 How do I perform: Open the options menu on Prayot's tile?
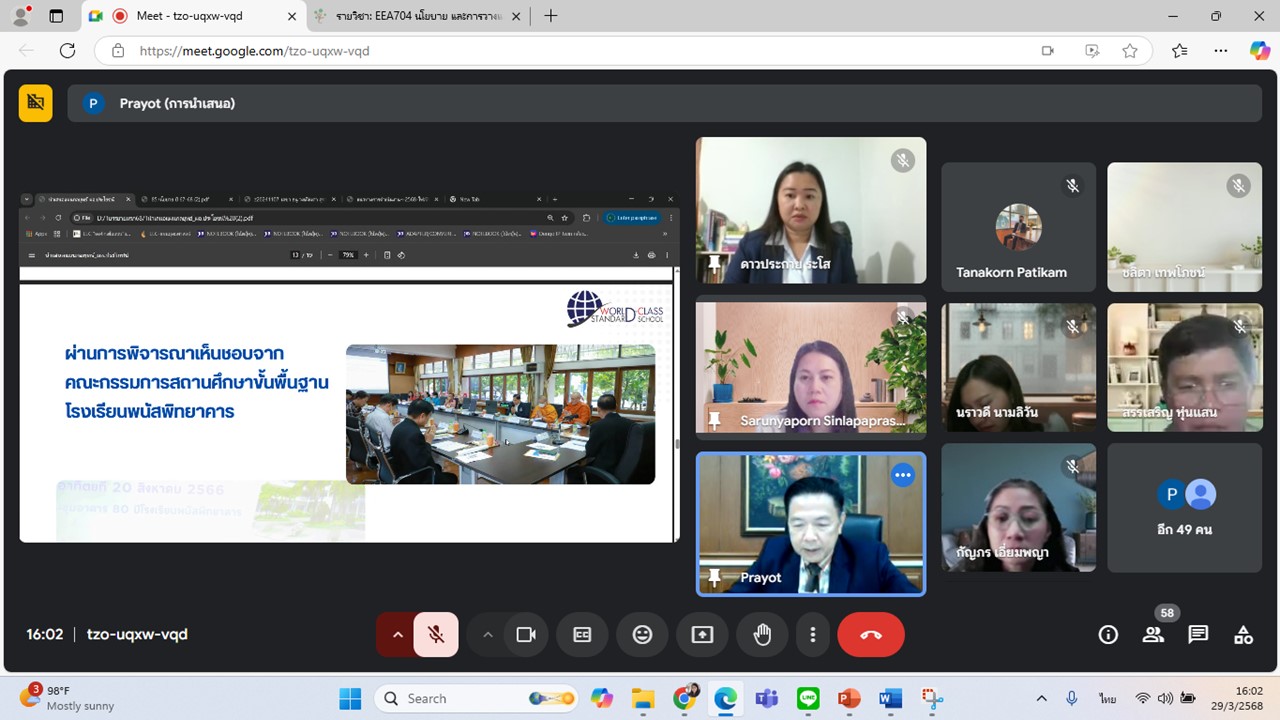[903, 475]
